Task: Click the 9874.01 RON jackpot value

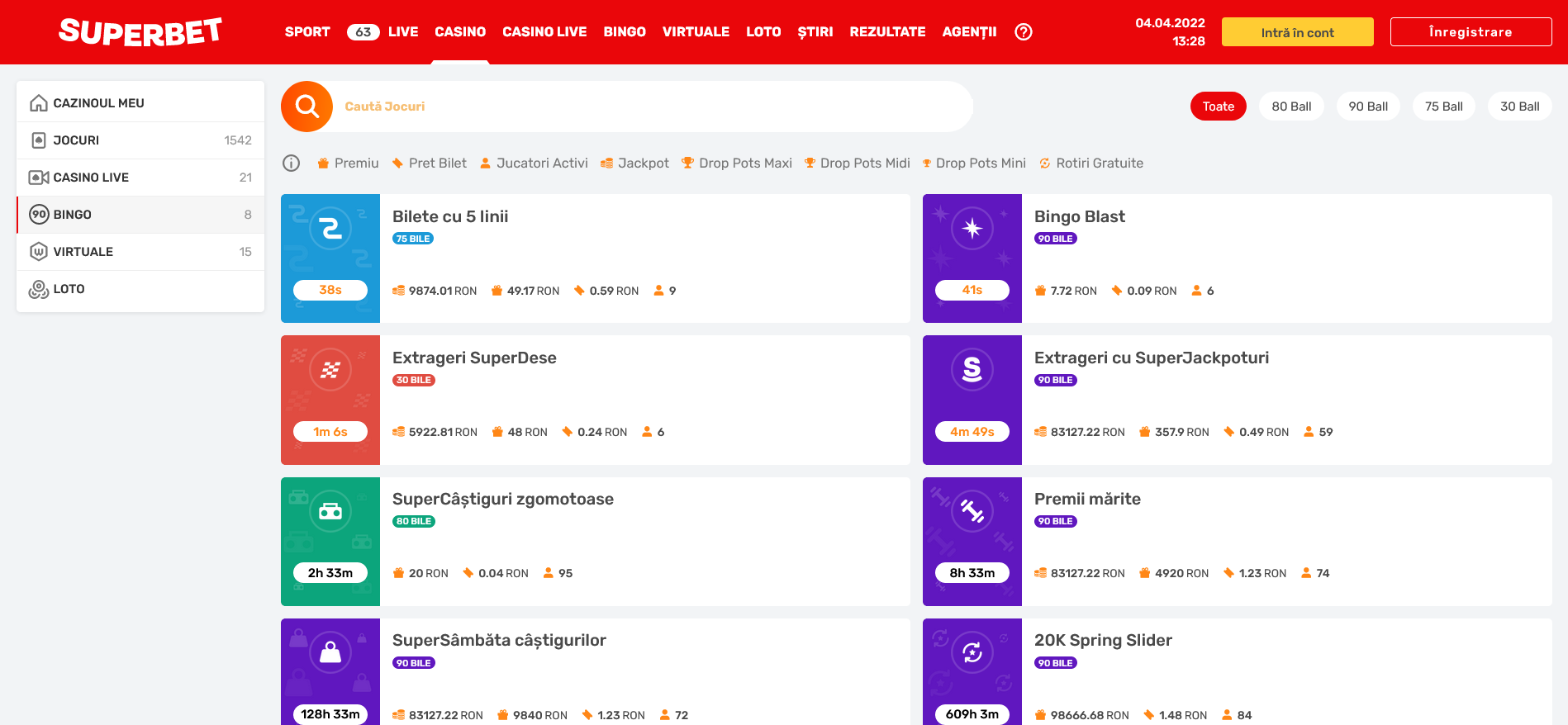Action: pyautogui.click(x=442, y=291)
